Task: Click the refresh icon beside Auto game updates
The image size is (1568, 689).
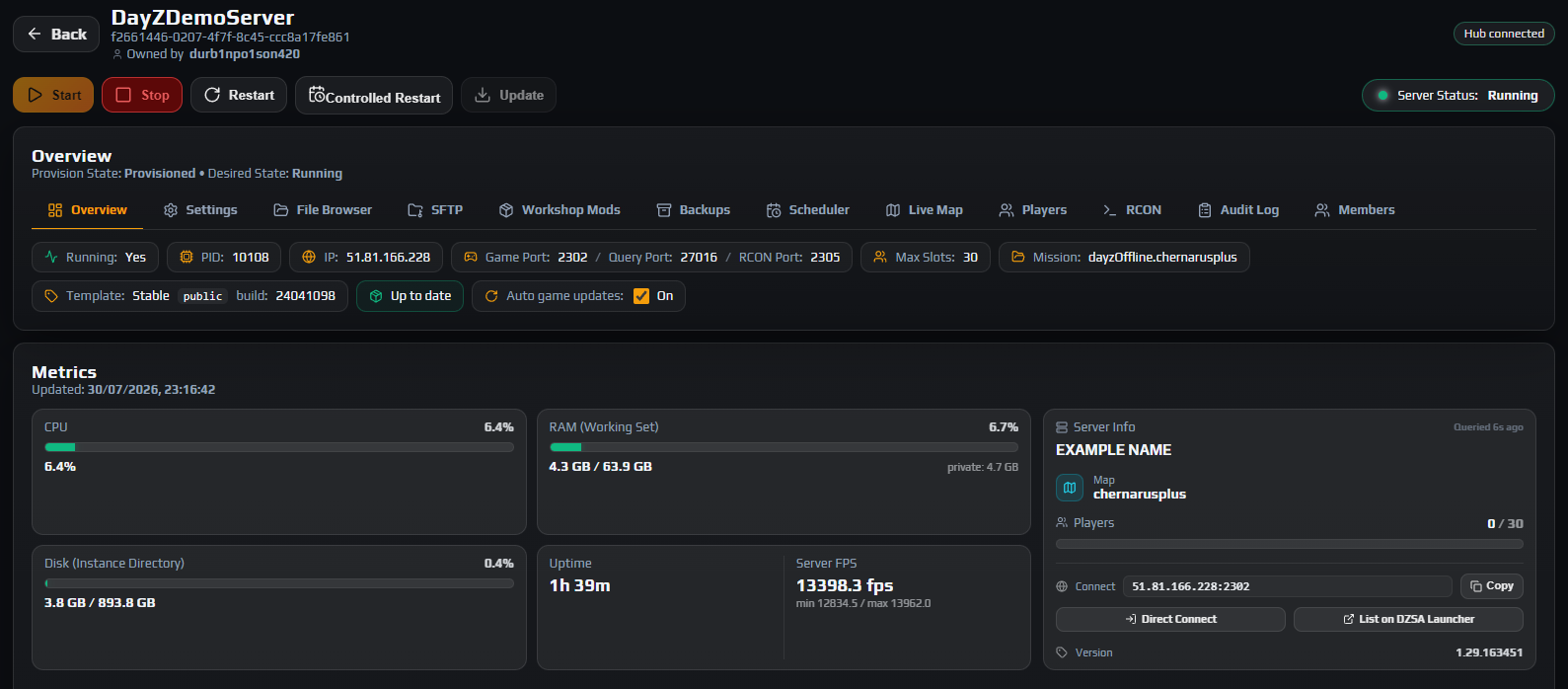Action: click(491, 296)
